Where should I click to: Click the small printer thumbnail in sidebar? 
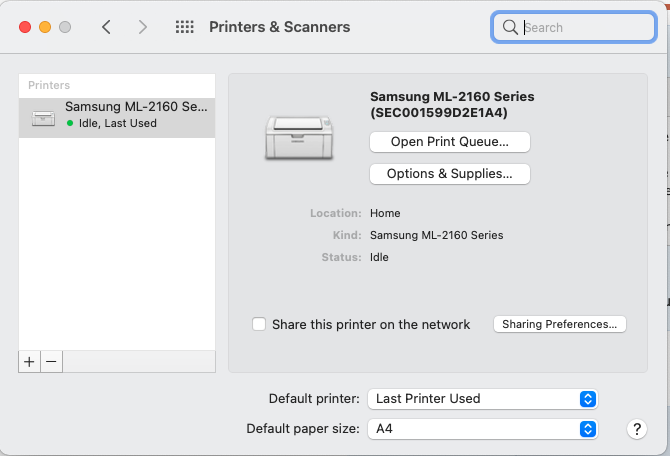(44, 117)
